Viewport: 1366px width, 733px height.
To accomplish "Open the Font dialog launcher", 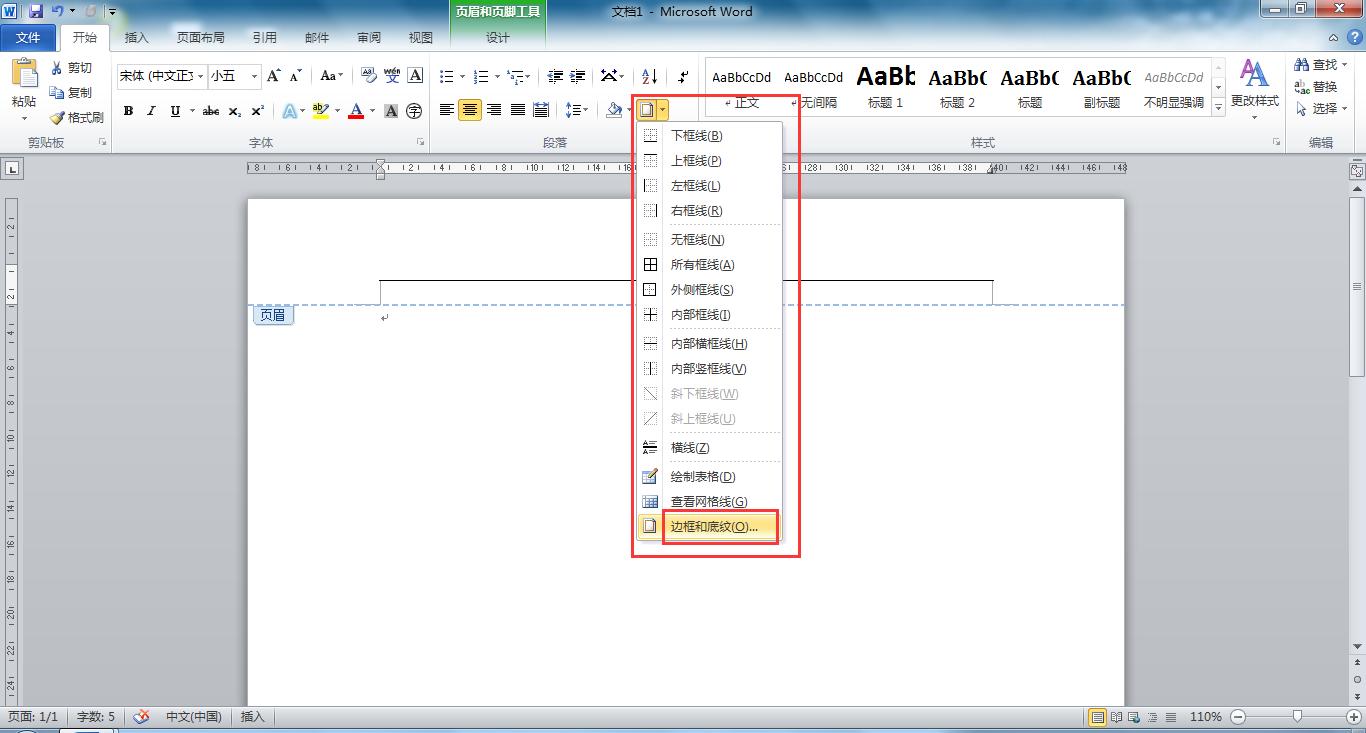I will 419,143.
